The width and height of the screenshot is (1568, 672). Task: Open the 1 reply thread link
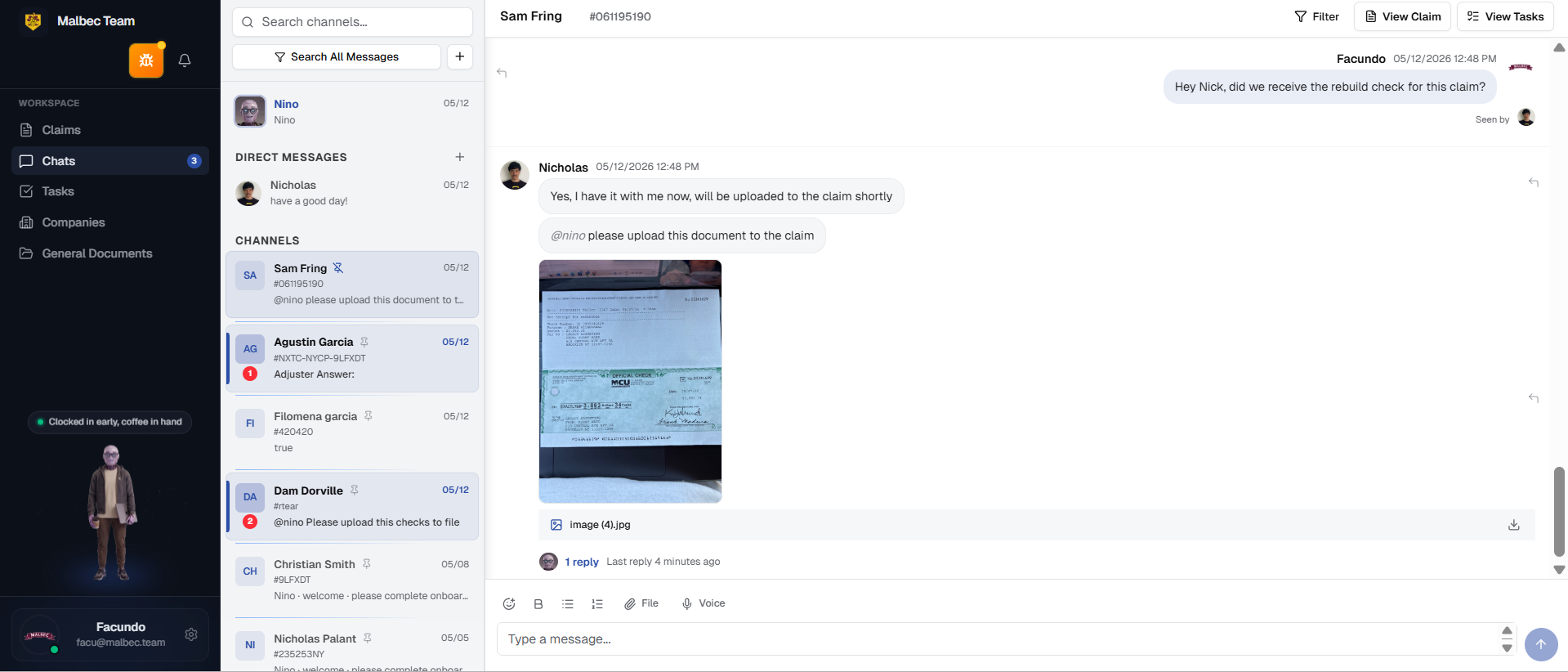582,562
